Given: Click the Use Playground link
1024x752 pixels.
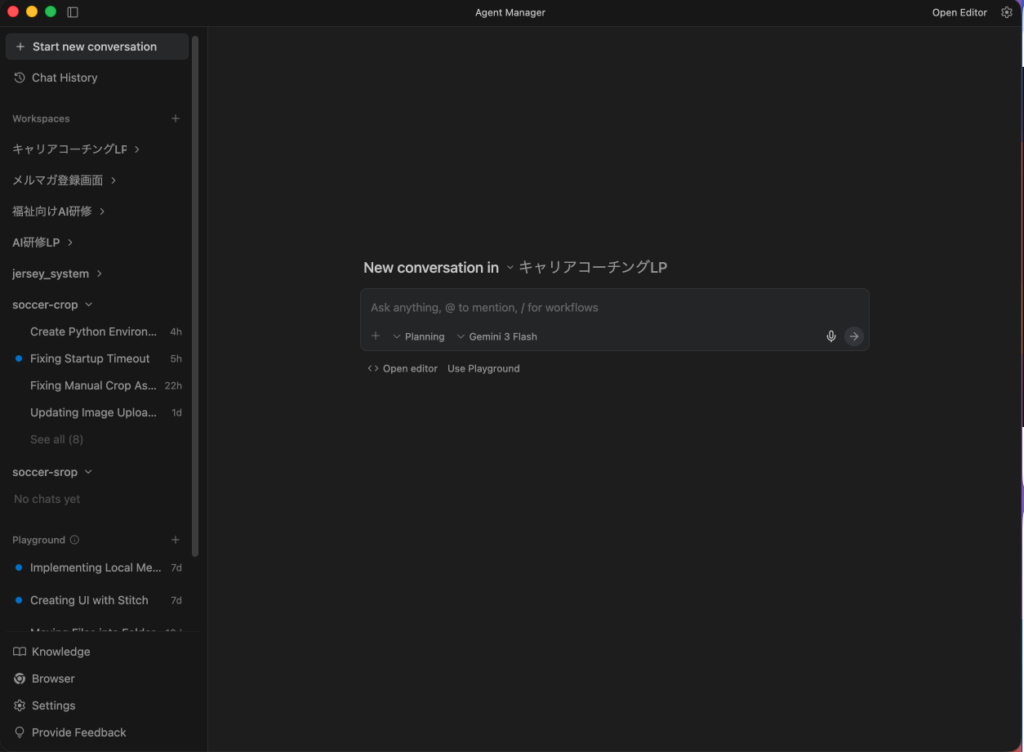Looking at the screenshot, I should point(483,368).
